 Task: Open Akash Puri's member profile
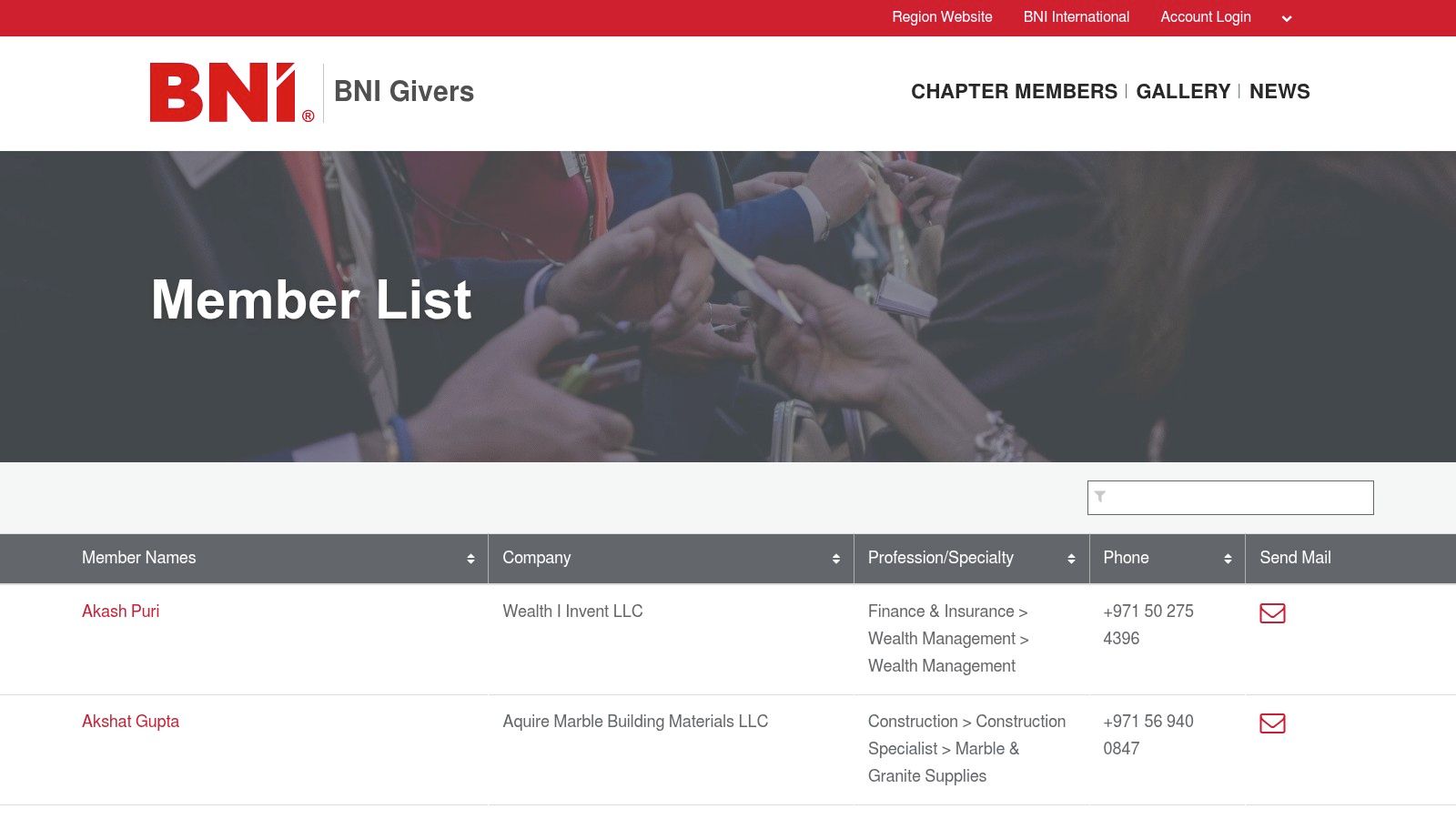[120, 611]
